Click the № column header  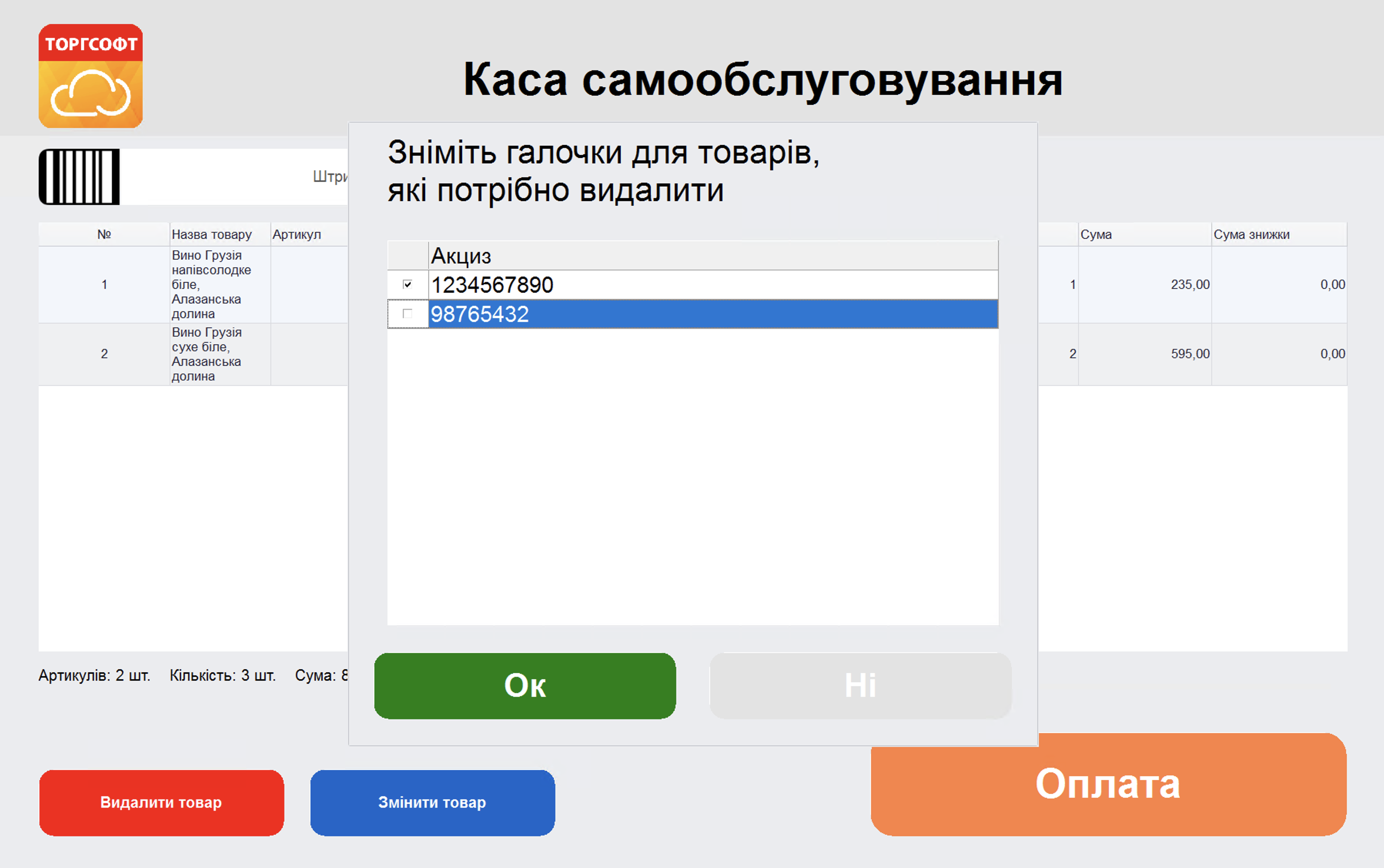tap(103, 234)
